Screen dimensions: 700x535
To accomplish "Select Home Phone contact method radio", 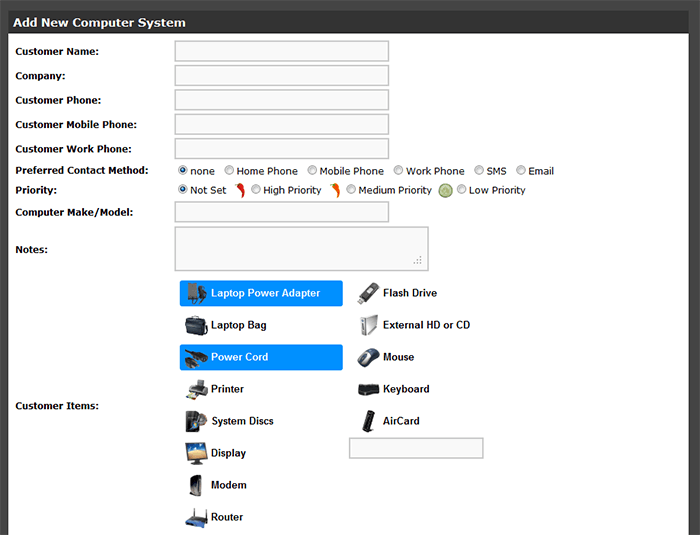I will (x=229, y=170).
